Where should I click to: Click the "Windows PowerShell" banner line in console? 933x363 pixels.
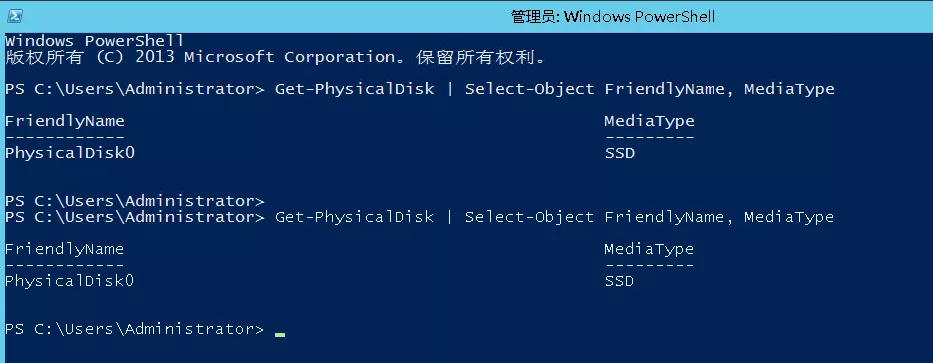pos(95,41)
